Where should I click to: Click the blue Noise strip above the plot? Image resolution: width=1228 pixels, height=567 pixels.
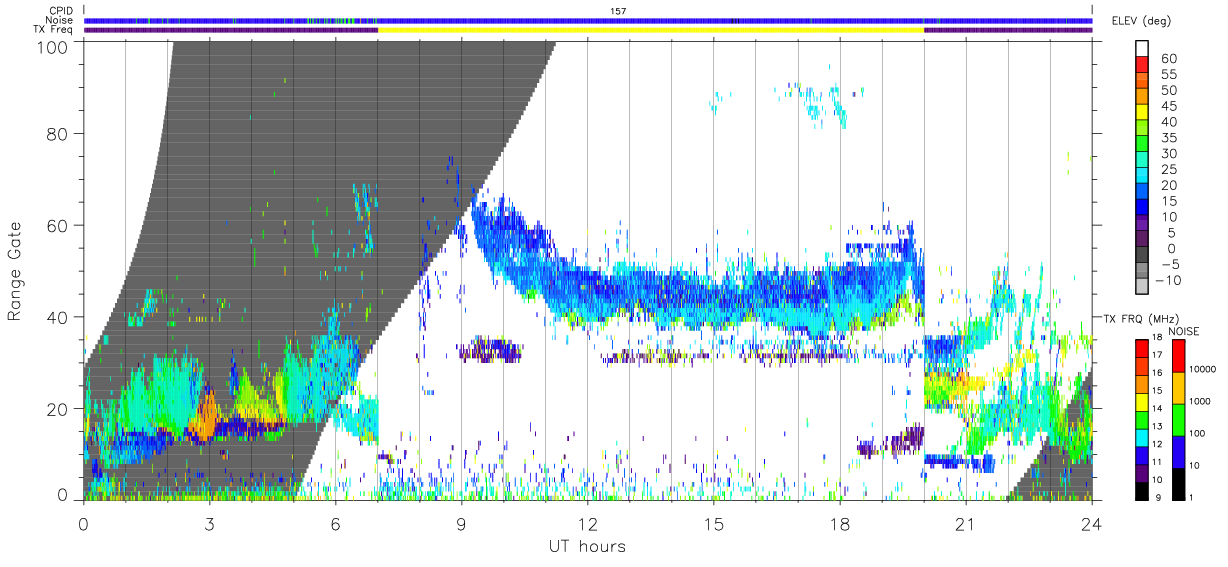point(588,20)
